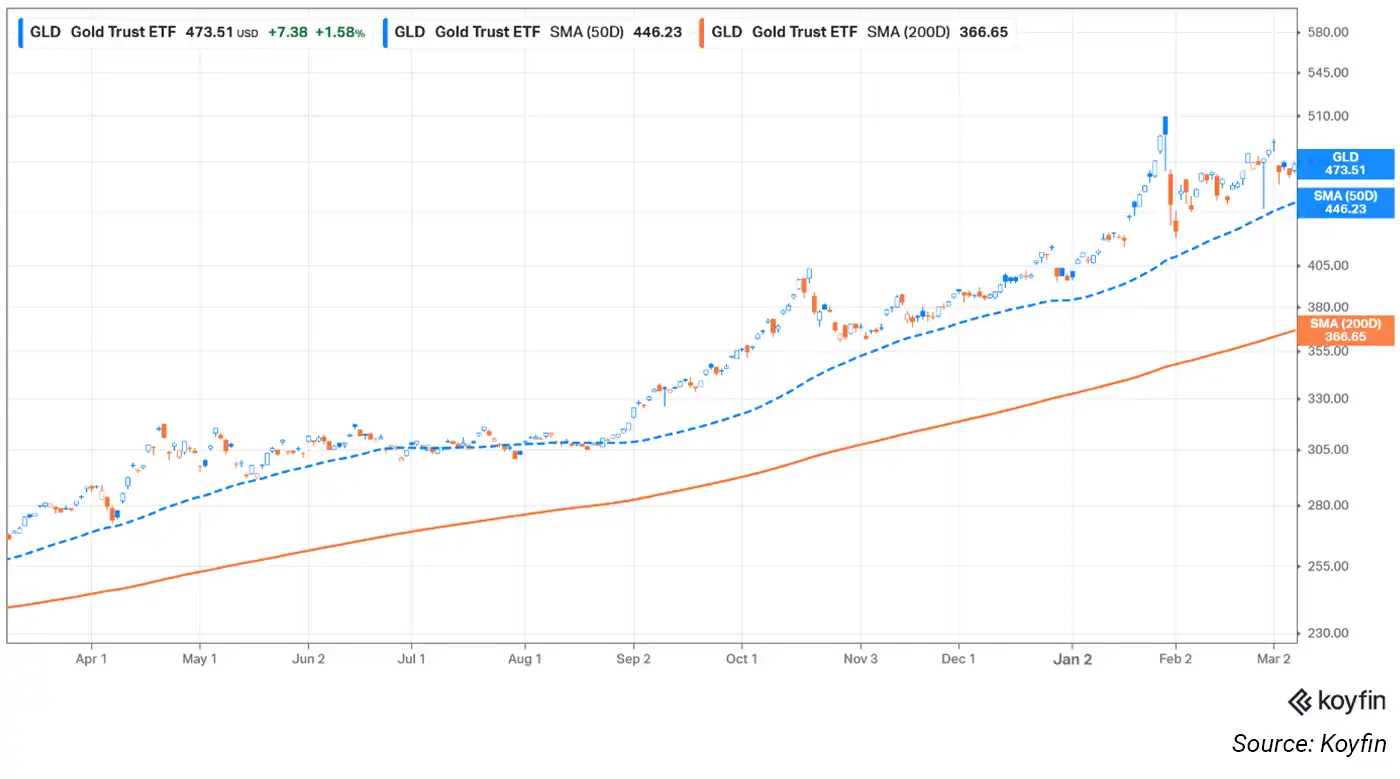Click the 380.00 level on the price axis
Image resolution: width=1400 pixels, height=779 pixels.
coord(1328,307)
